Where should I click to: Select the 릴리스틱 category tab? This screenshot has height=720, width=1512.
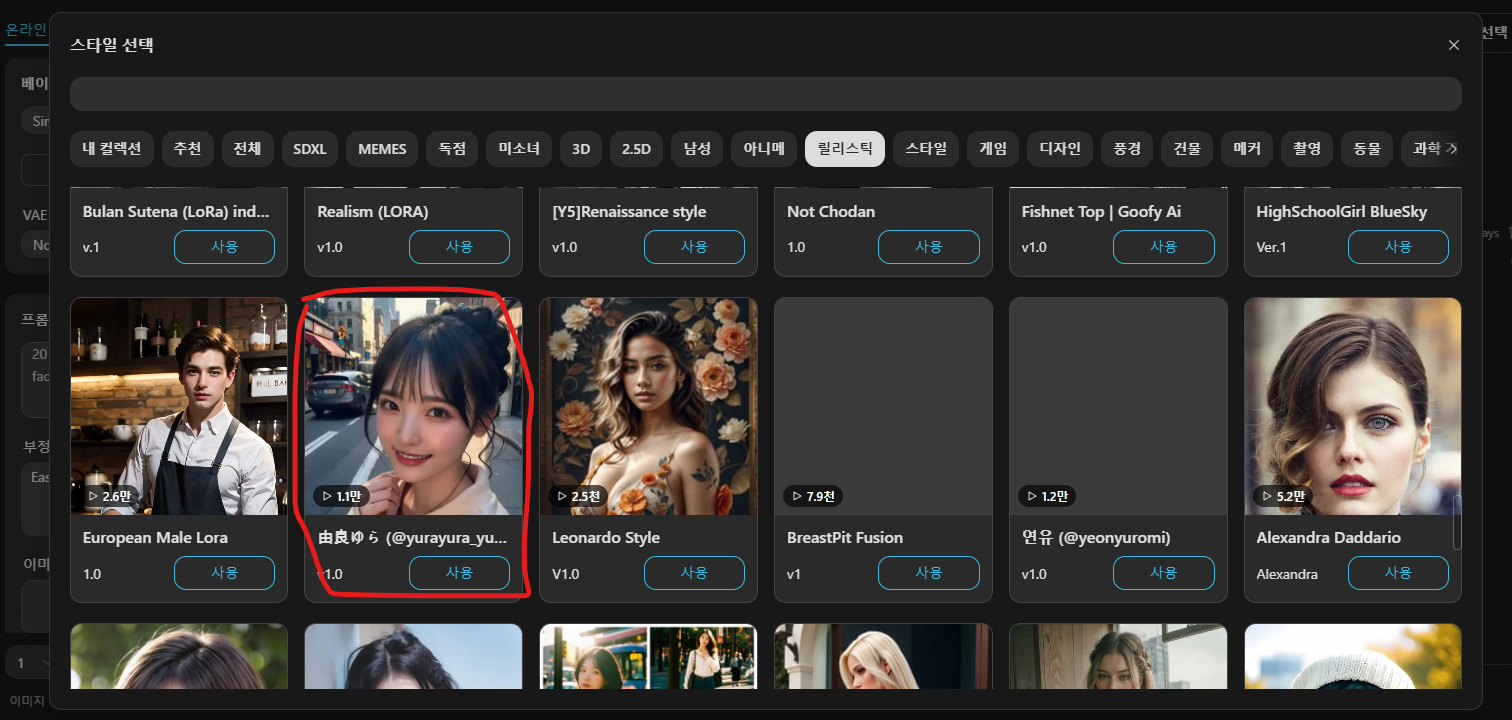(x=845, y=149)
